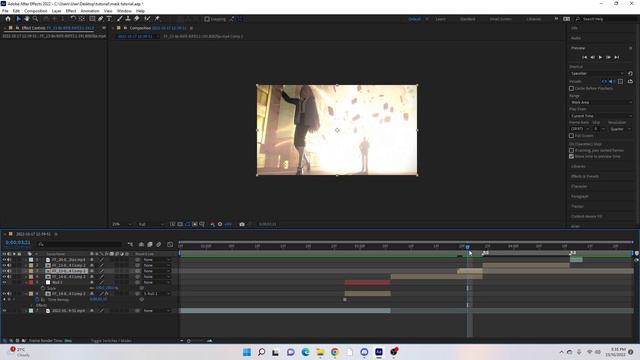
Task: Open the preview Resolution Quarter dropdown
Action: (620, 129)
